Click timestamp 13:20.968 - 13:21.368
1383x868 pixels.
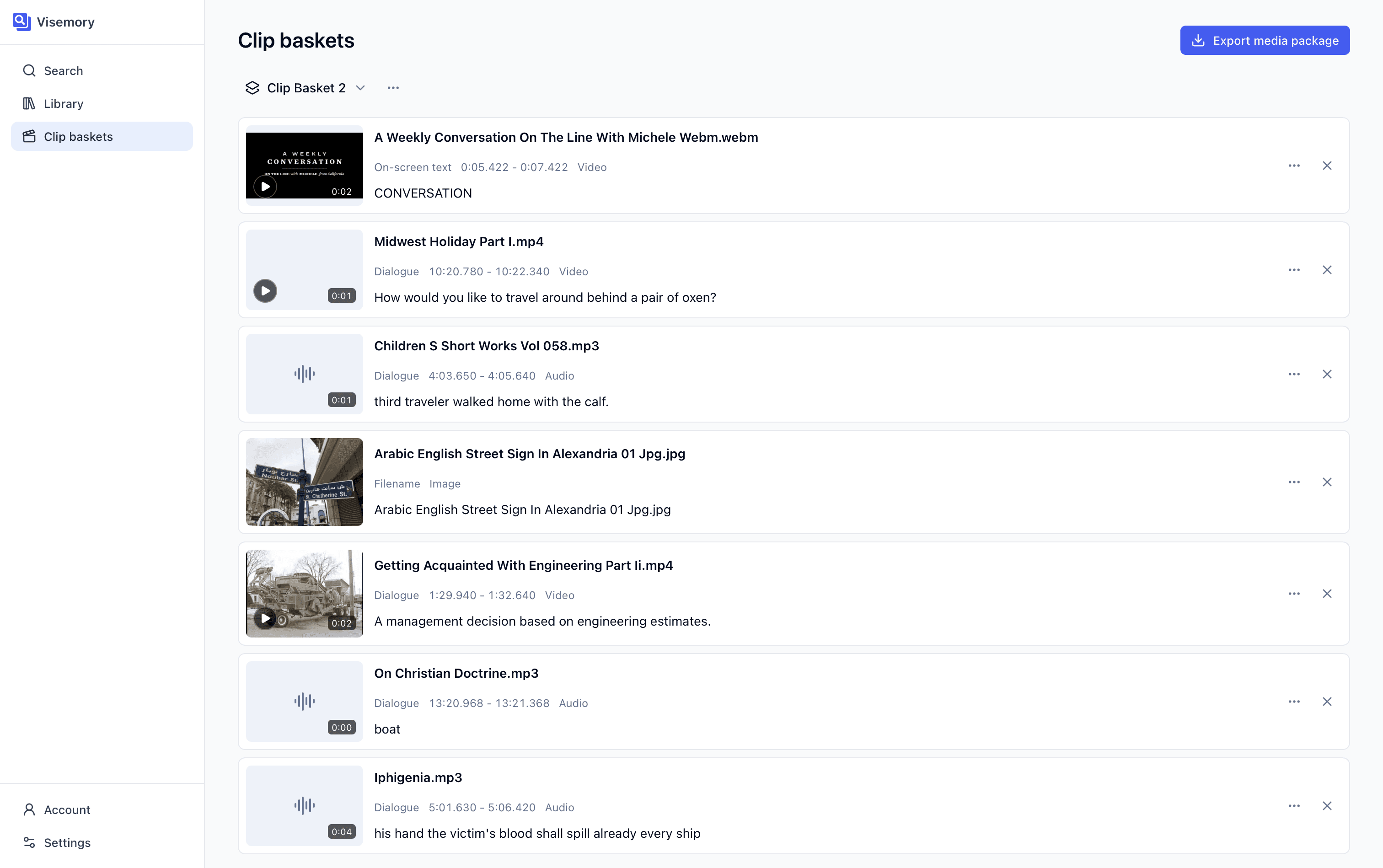click(489, 703)
